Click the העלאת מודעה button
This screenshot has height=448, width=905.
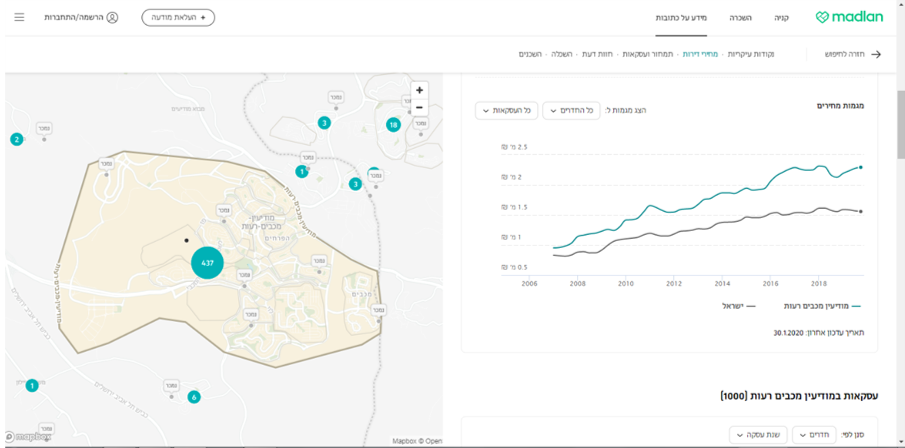[x=178, y=17]
